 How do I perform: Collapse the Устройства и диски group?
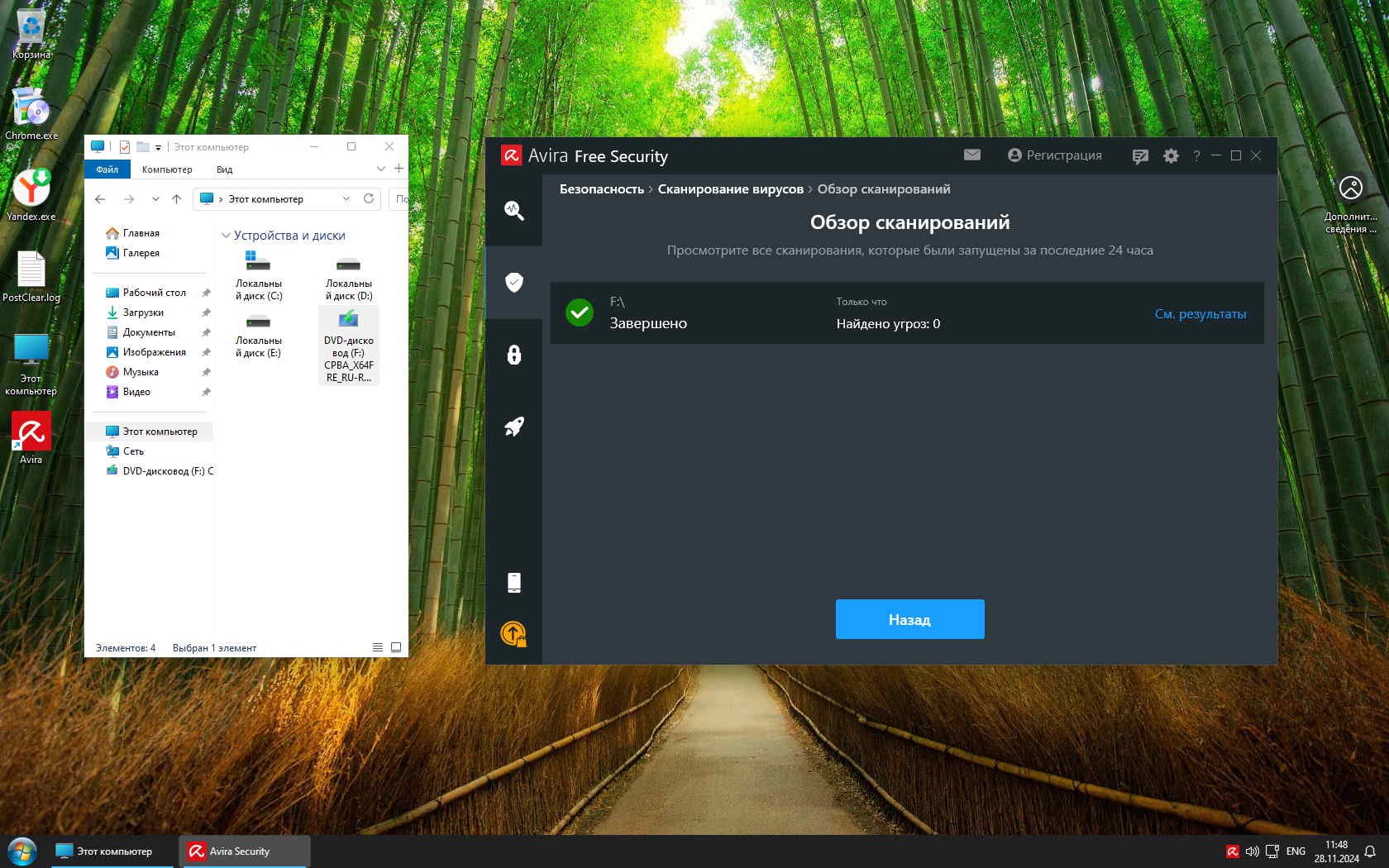tap(226, 236)
